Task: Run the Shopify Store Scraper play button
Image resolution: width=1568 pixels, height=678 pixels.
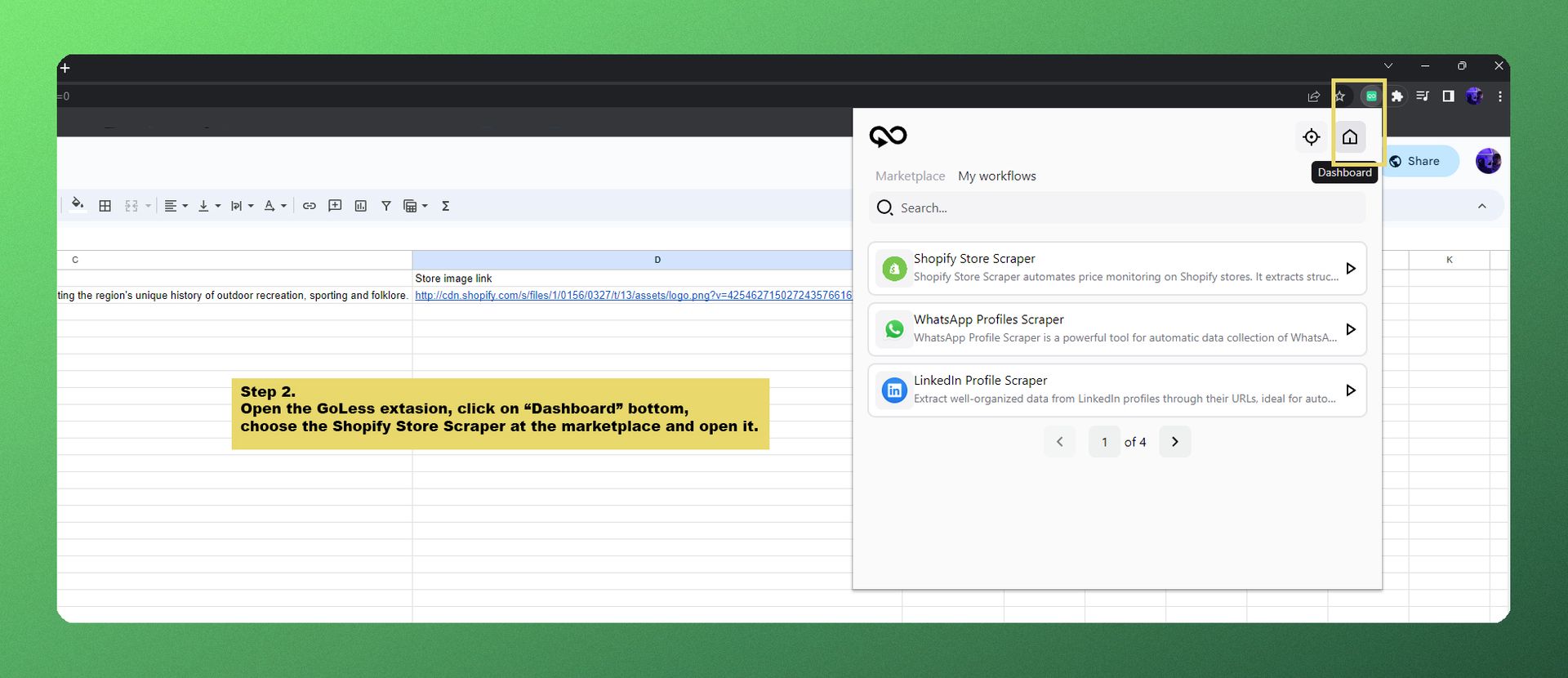Action: (1351, 269)
